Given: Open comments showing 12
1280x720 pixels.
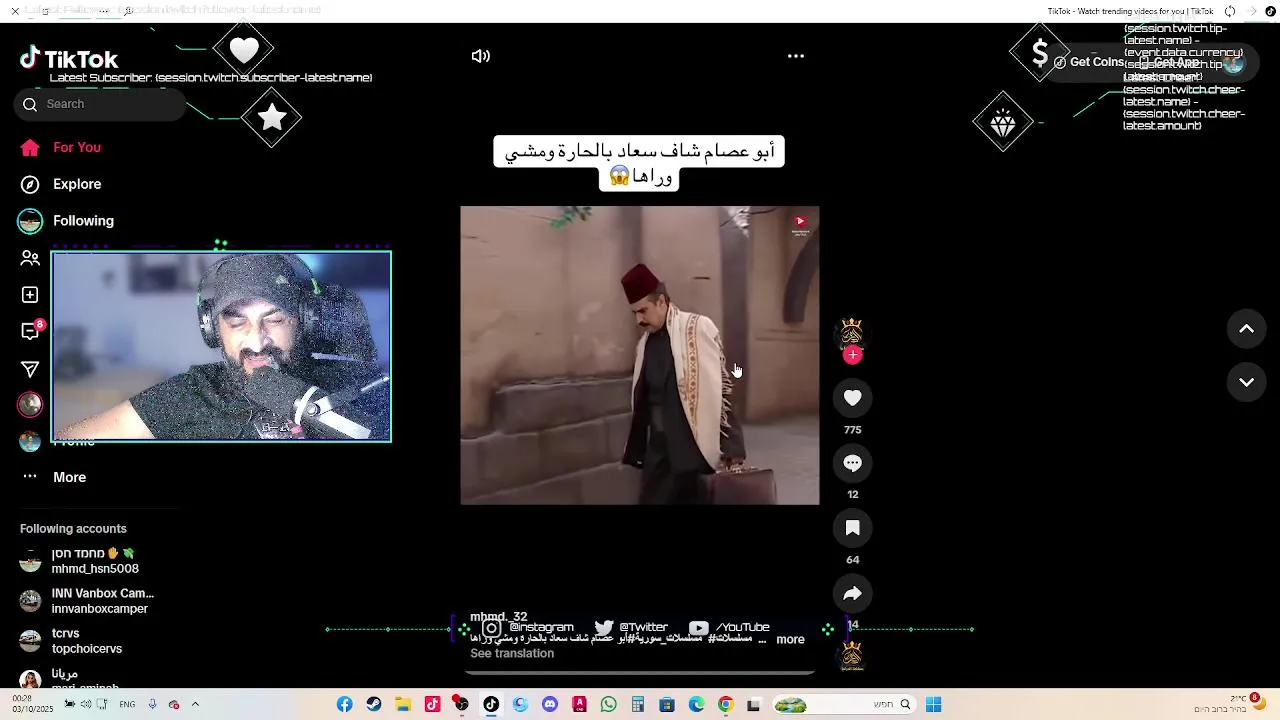Looking at the screenshot, I should click(852, 463).
